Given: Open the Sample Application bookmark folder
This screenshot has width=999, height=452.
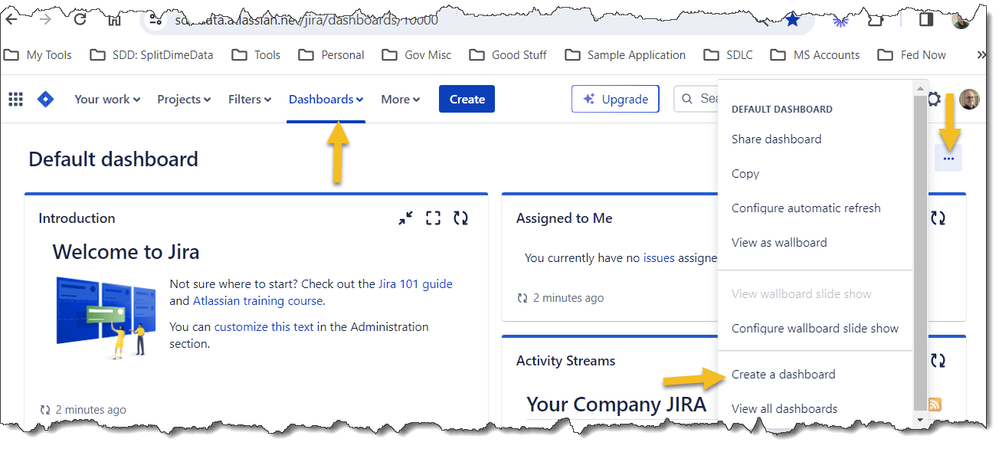Looking at the screenshot, I should pyautogui.click(x=626, y=55).
